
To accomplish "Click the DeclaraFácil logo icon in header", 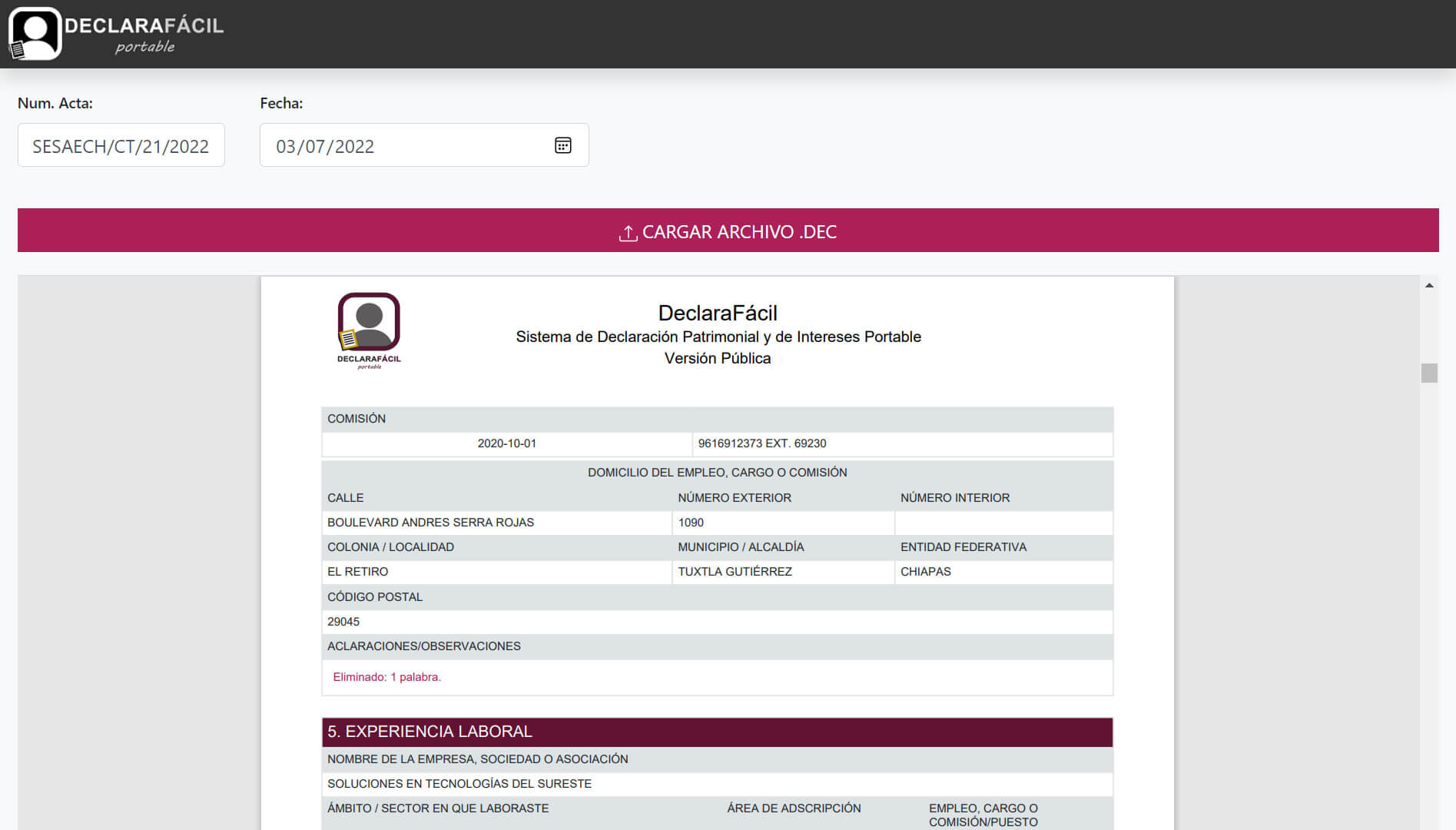I will pos(35,34).
